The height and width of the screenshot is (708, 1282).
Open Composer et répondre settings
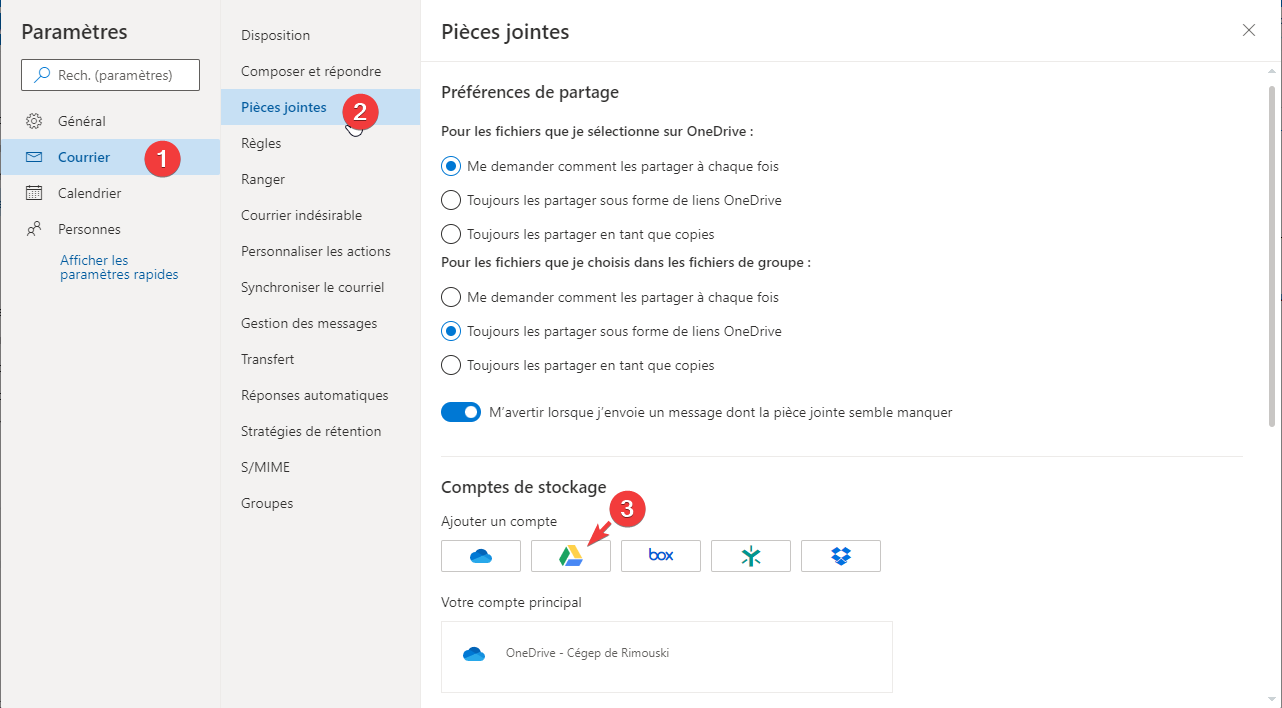point(320,71)
